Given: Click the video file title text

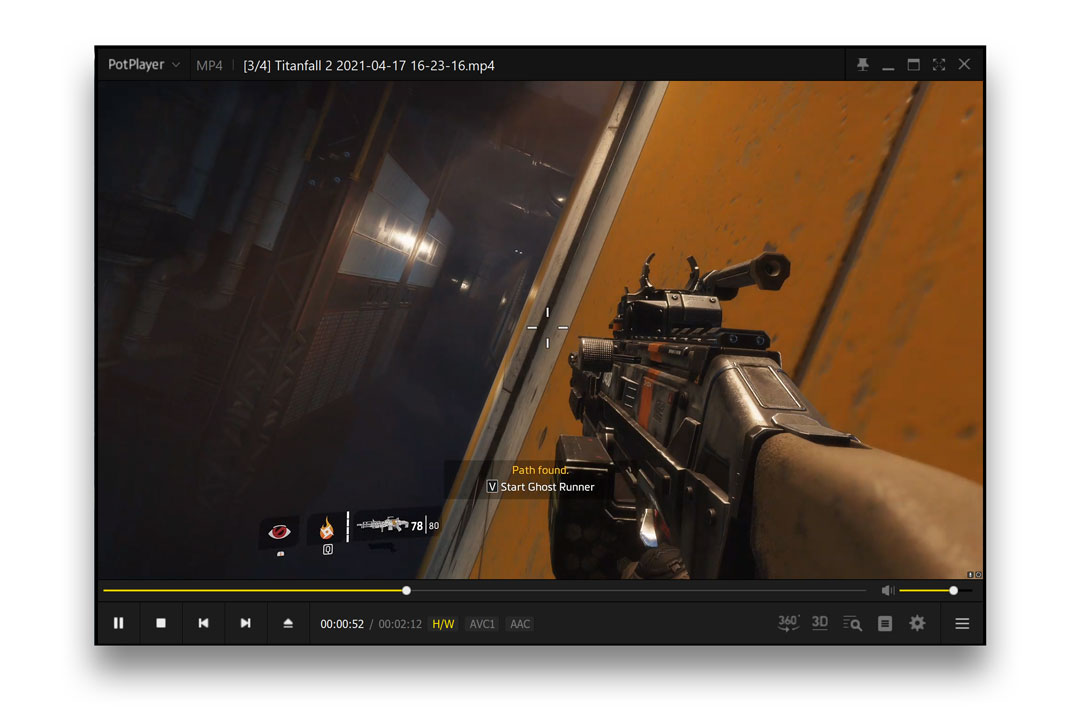Looking at the screenshot, I should (368, 65).
